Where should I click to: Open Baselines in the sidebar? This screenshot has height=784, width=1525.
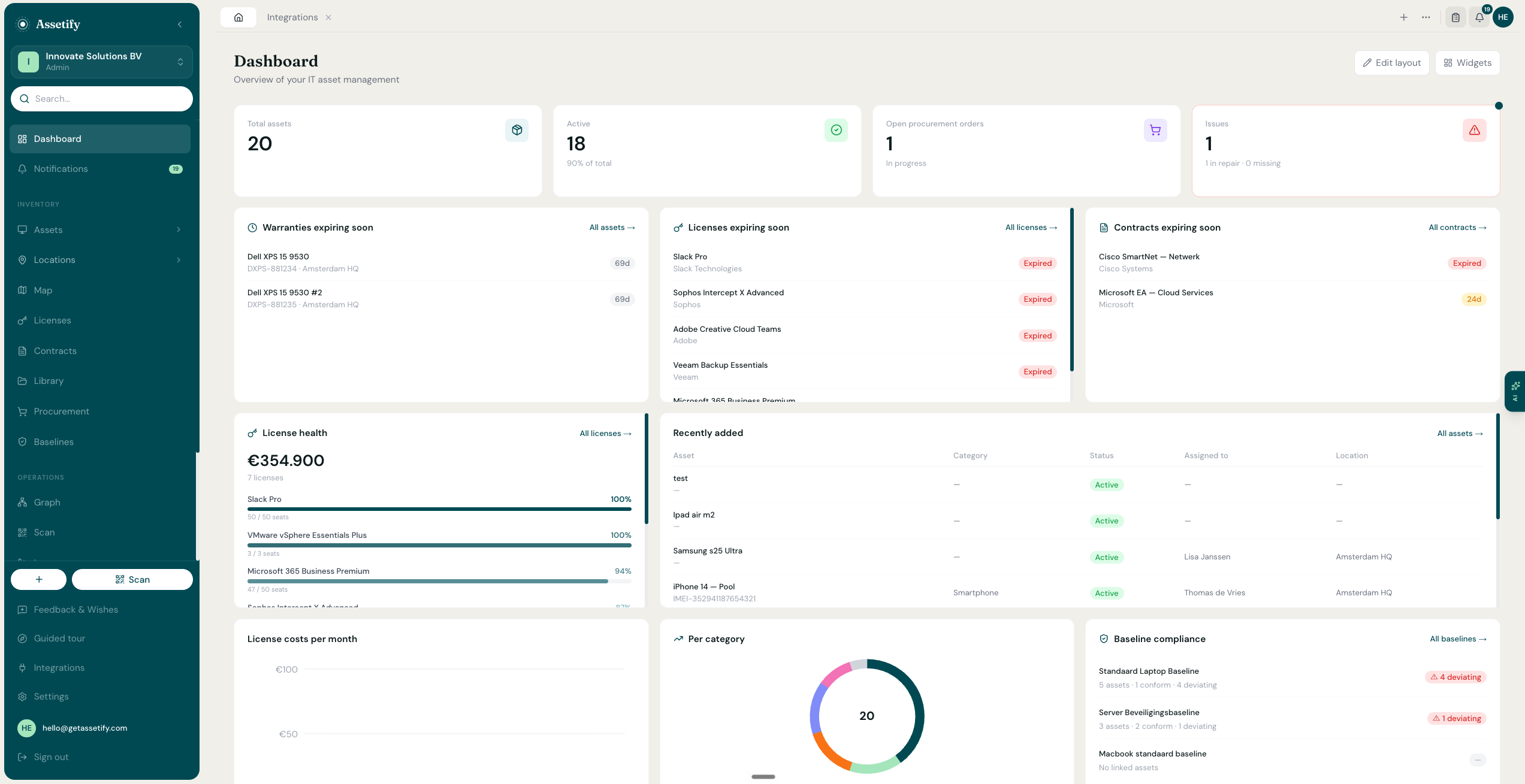100,442
